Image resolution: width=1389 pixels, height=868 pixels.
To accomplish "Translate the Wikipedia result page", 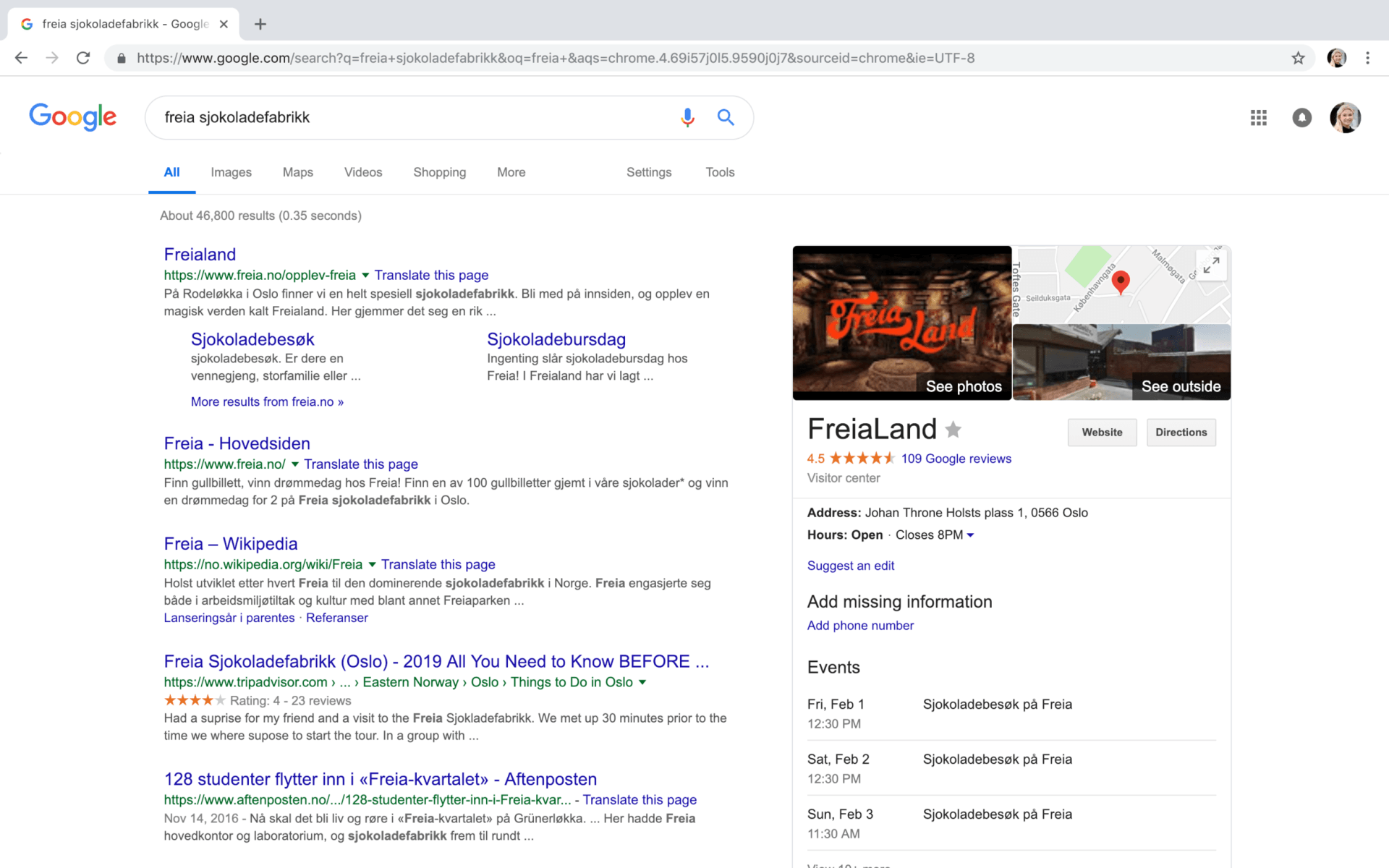I will [x=438, y=564].
